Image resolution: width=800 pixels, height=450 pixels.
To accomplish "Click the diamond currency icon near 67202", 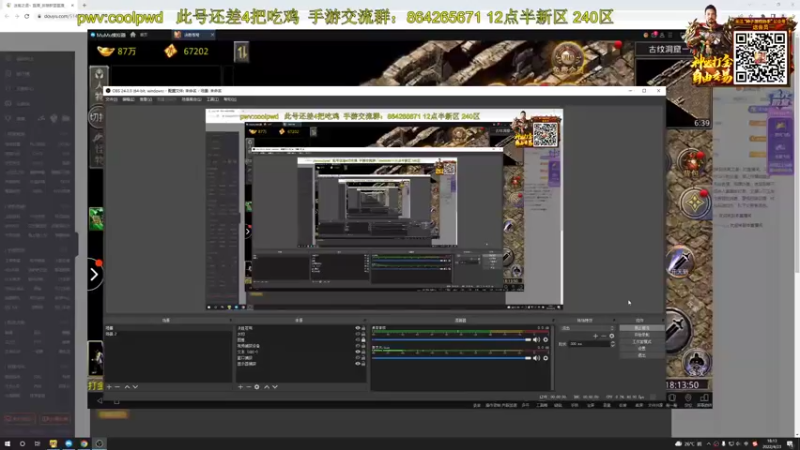I will 170,51.
